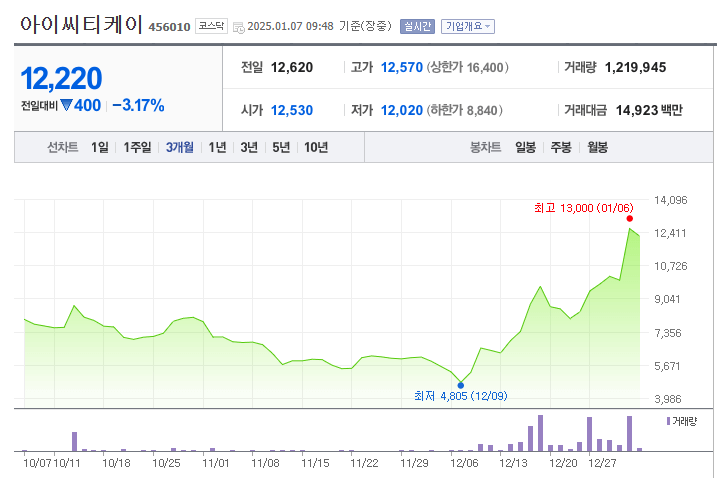Image resolution: width=717 pixels, height=478 pixels.
Task: Select the 3개월 line chart period
Action: click(180, 147)
